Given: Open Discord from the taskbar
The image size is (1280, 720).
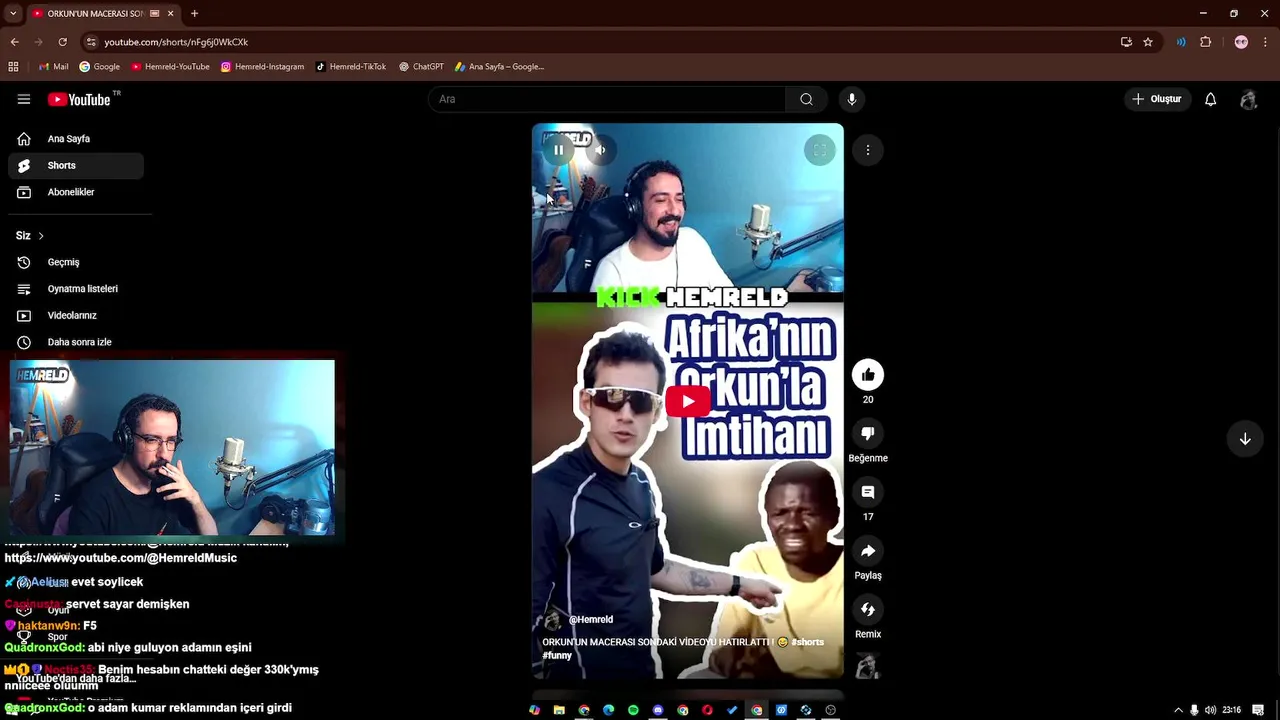Looking at the screenshot, I should (x=658, y=710).
